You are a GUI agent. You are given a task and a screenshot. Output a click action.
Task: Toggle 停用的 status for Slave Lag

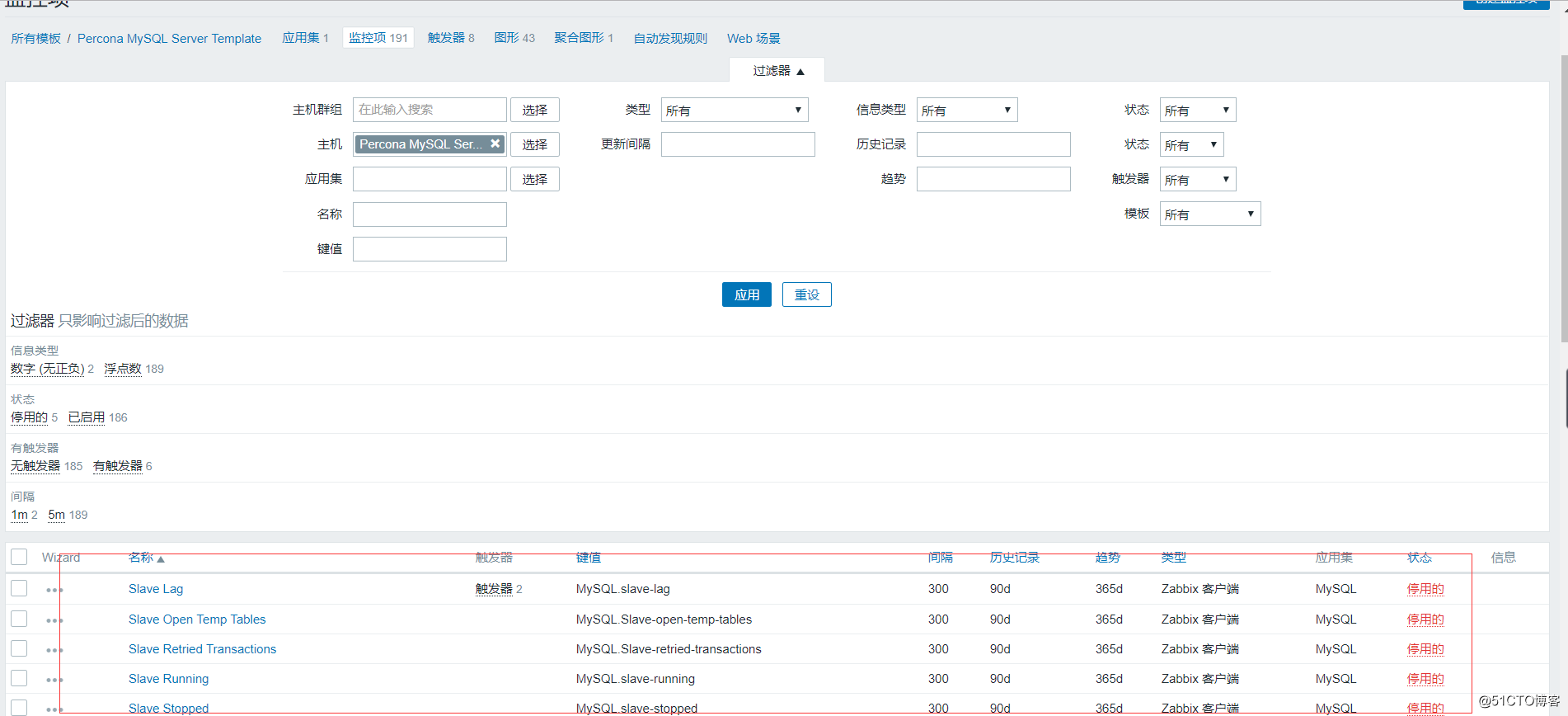point(1425,589)
